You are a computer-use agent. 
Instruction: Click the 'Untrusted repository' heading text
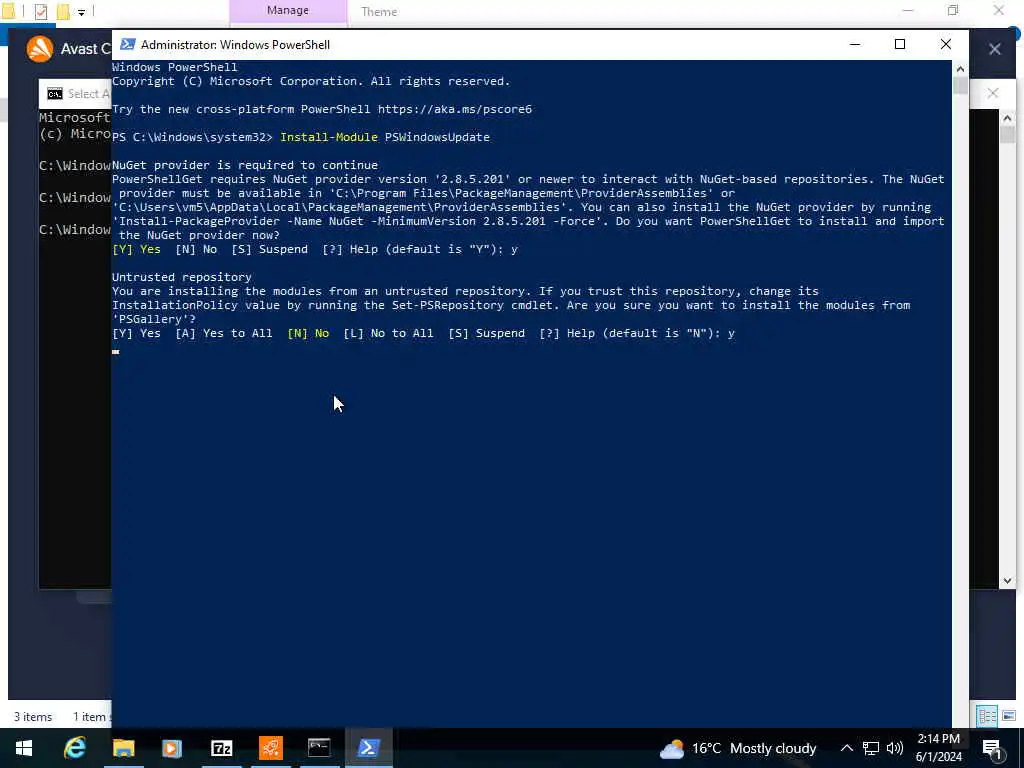pyautogui.click(x=182, y=277)
